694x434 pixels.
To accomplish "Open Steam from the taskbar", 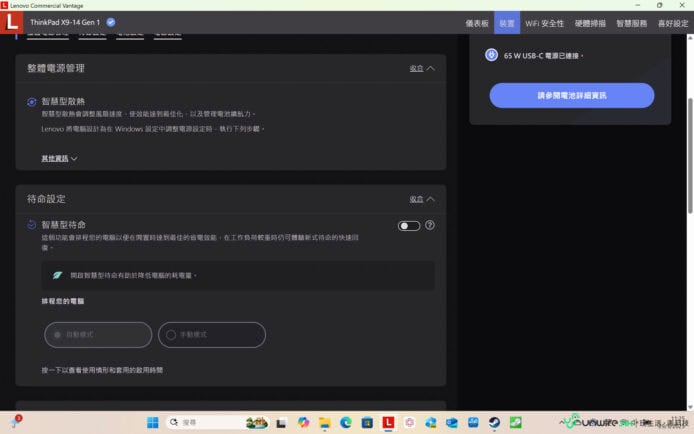I will point(494,423).
